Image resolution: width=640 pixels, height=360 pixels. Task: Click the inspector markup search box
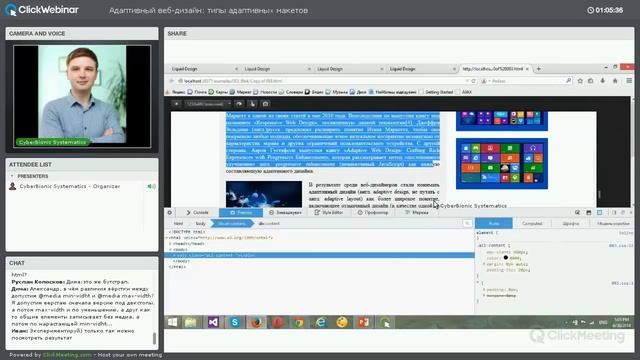pyautogui.click(x=467, y=223)
